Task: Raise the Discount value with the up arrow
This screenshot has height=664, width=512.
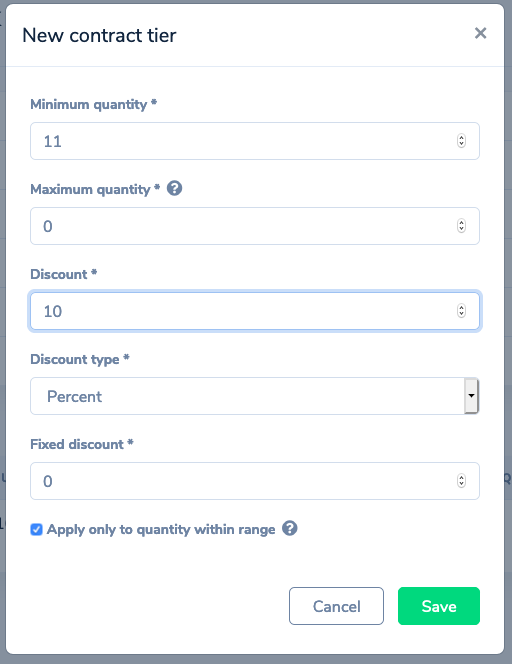Action: click(461, 307)
